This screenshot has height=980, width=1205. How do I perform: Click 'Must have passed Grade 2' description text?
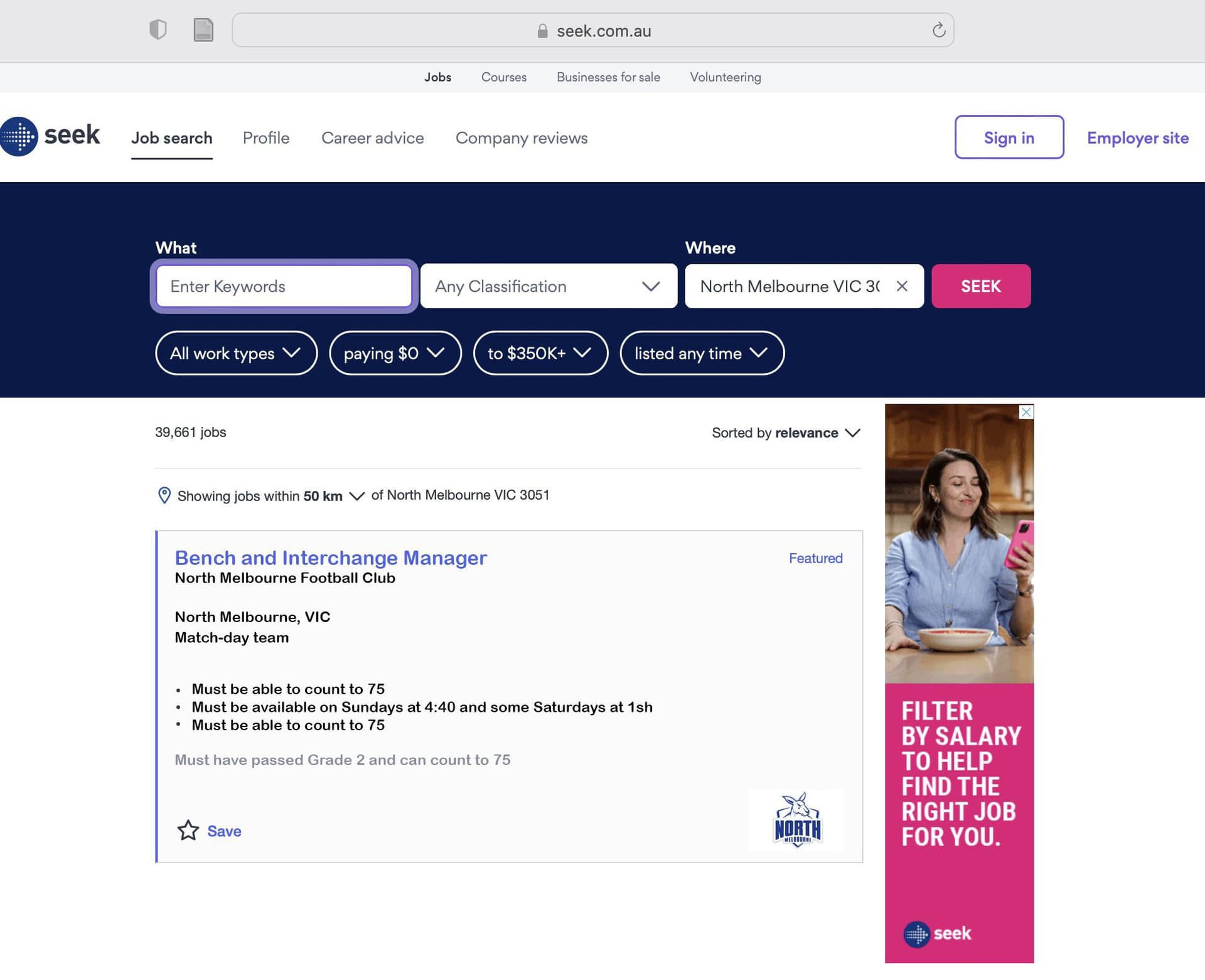pyautogui.click(x=342, y=760)
